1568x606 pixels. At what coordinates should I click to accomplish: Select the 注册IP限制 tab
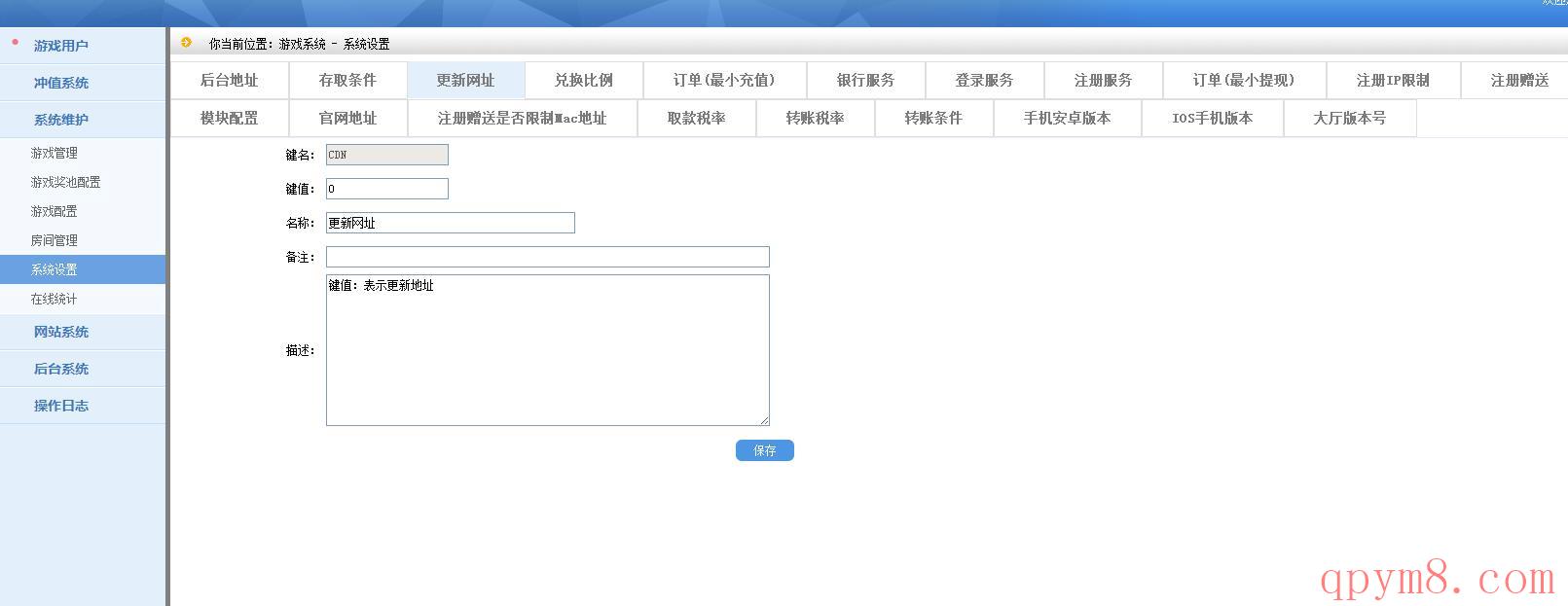[1394, 81]
